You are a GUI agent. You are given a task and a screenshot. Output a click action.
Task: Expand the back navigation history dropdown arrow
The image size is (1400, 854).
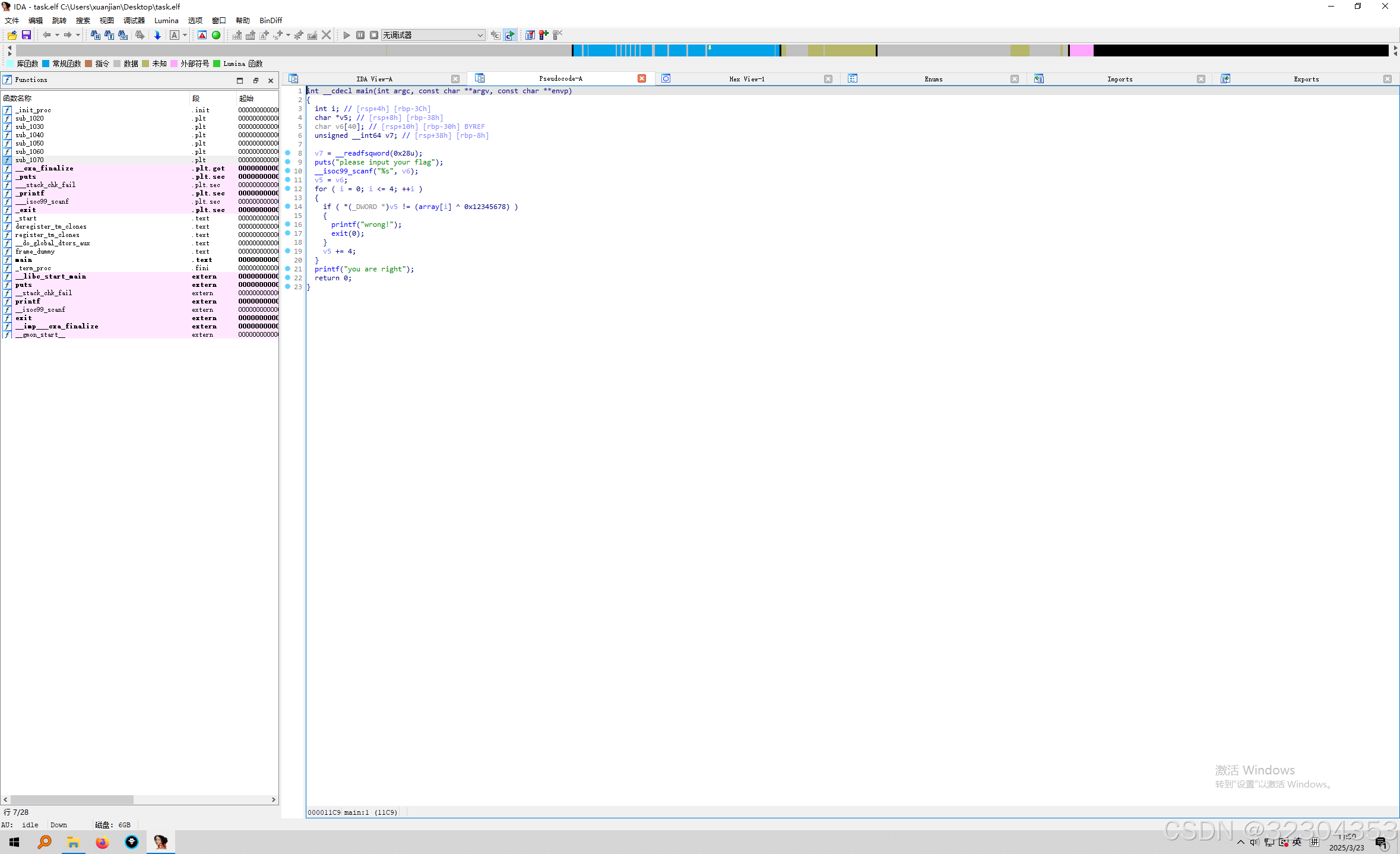point(57,35)
